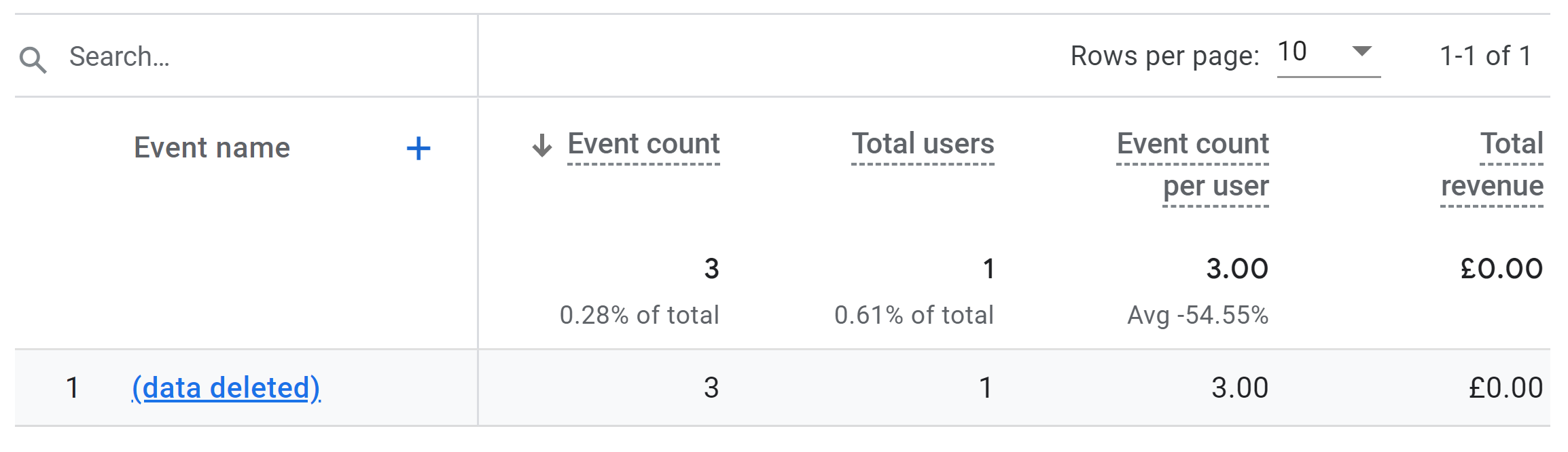This screenshot has height=452, width=1568.
Task: Open the (data deleted) event link
Action: coord(227,387)
